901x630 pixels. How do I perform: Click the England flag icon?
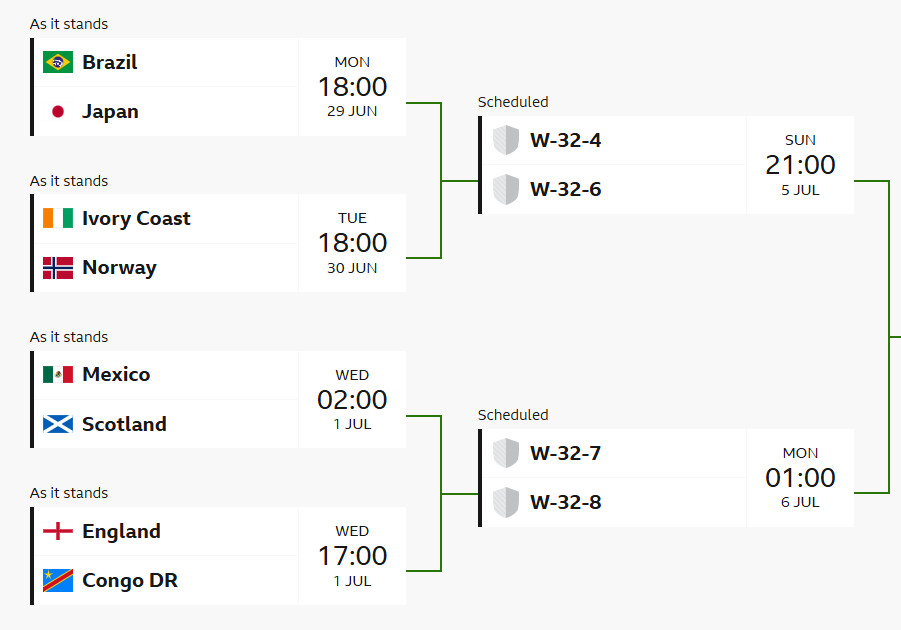tap(58, 531)
